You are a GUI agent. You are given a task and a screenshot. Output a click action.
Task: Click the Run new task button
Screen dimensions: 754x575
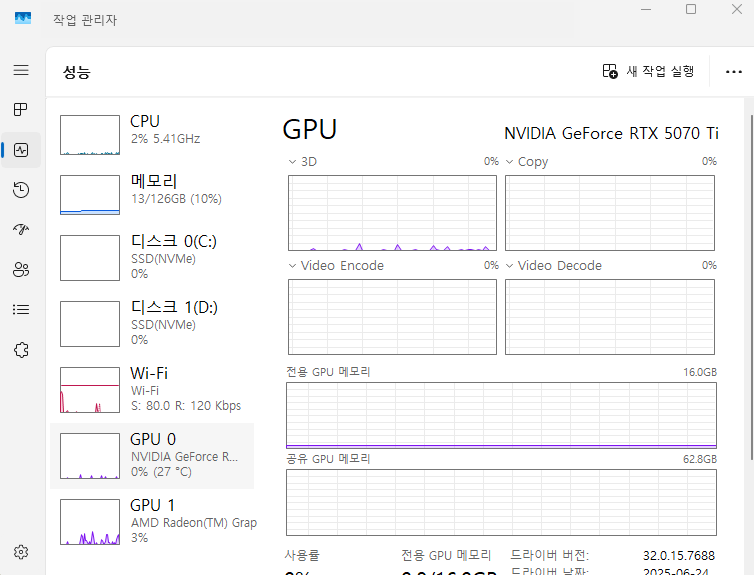tap(648, 71)
